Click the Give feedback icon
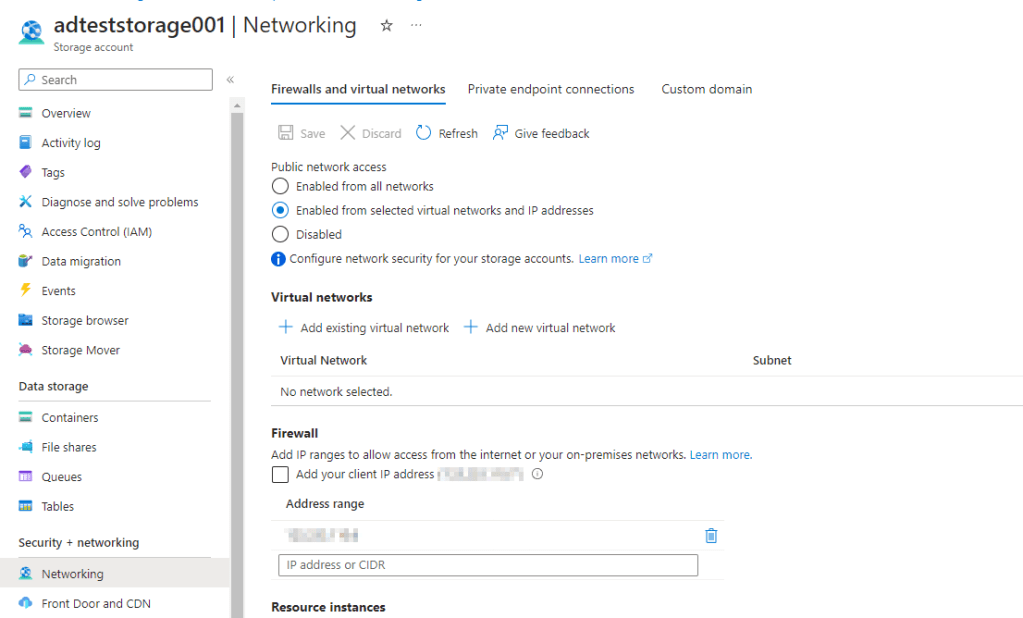This screenshot has width=1023, height=618. coord(501,133)
